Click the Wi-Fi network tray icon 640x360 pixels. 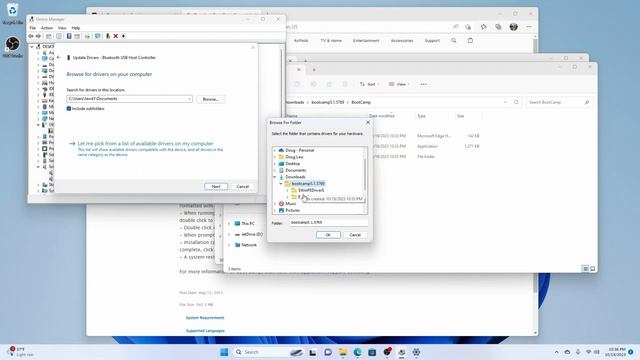588,352
